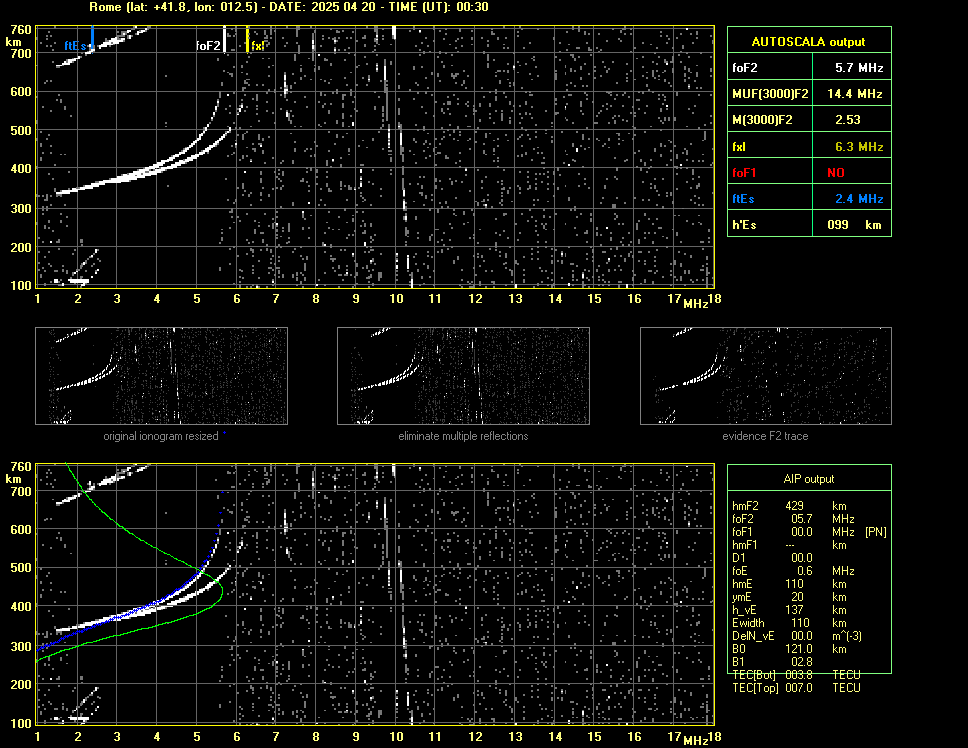Select the blue ftEs label in the table
The width and height of the screenshot is (968, 748).
click(743, 199)
